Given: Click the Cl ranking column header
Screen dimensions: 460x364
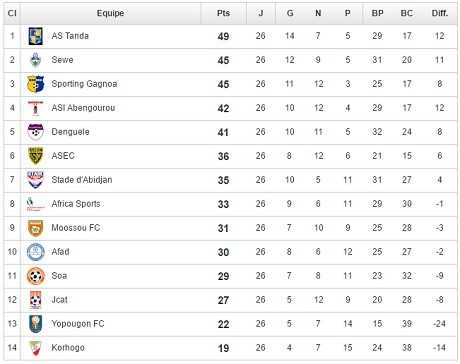Looking at the screenshot, I should (x=12, y=13).
